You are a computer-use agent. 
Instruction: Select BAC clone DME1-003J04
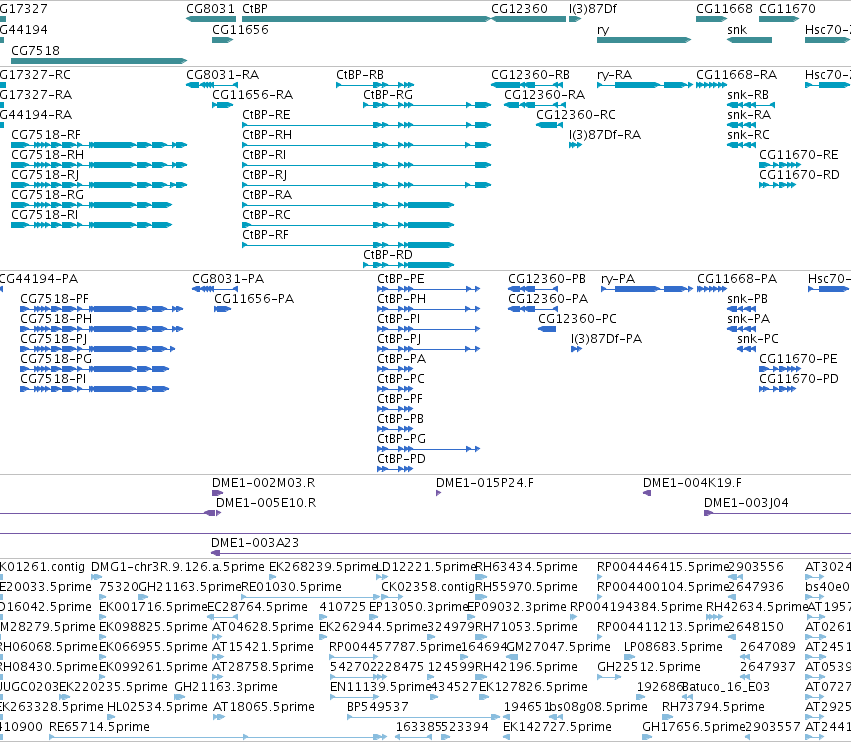[x=746, y=503]
